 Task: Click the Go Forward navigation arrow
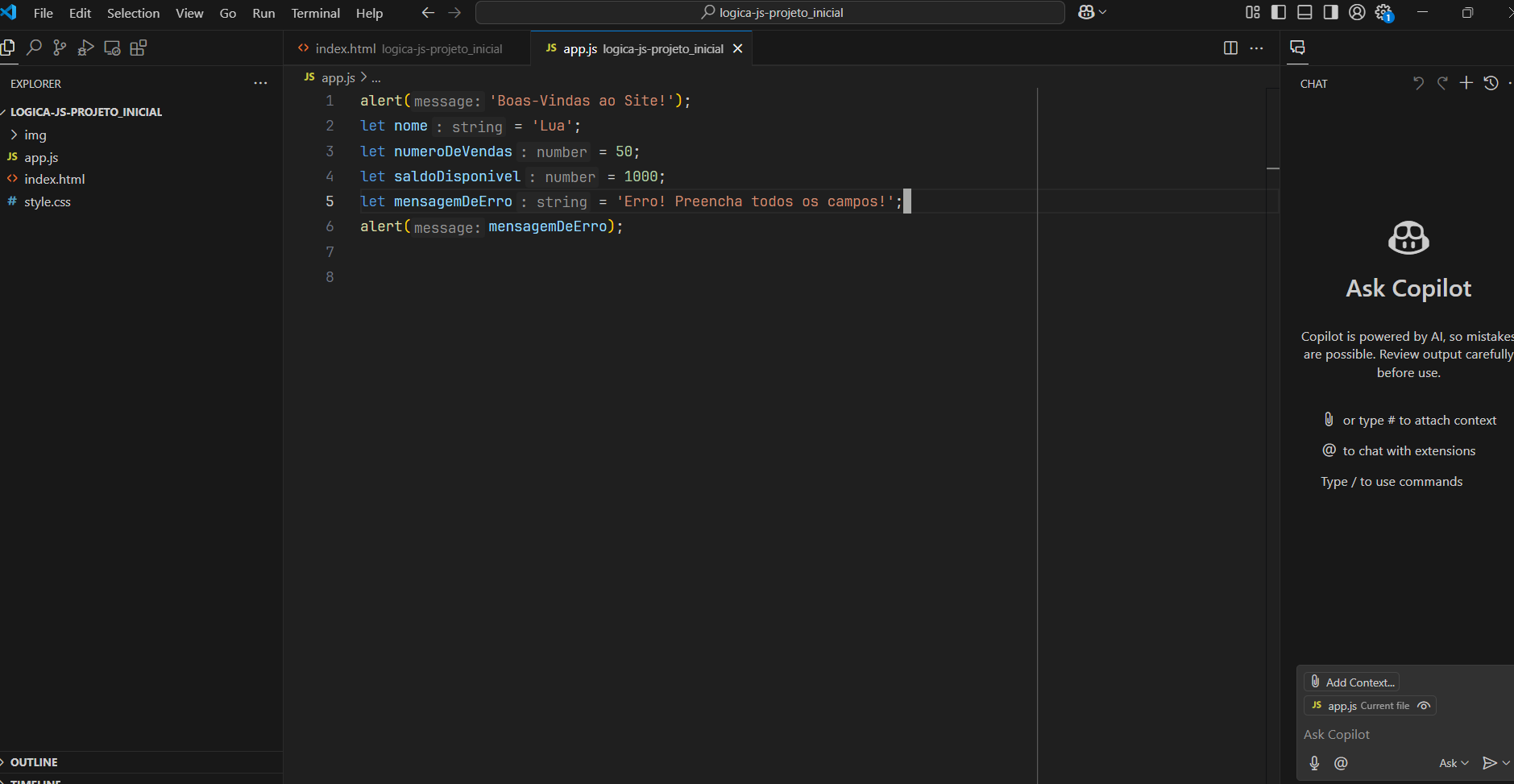point(454,13)
